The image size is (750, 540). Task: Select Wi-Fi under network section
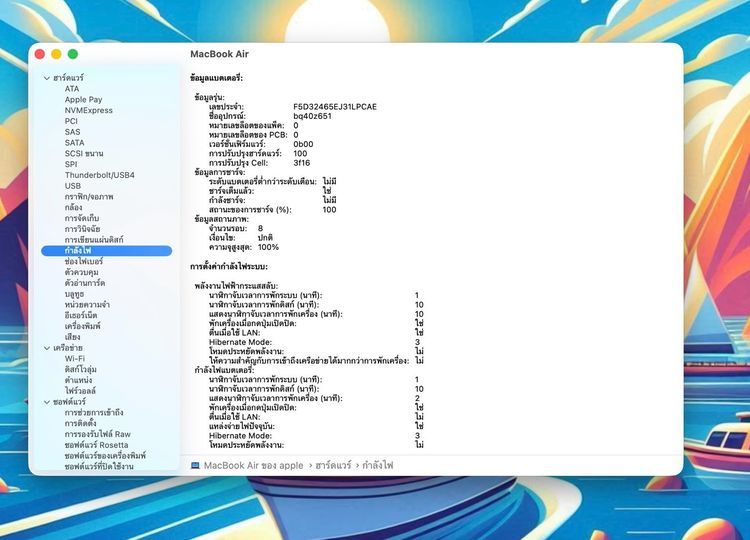(75, 359)
